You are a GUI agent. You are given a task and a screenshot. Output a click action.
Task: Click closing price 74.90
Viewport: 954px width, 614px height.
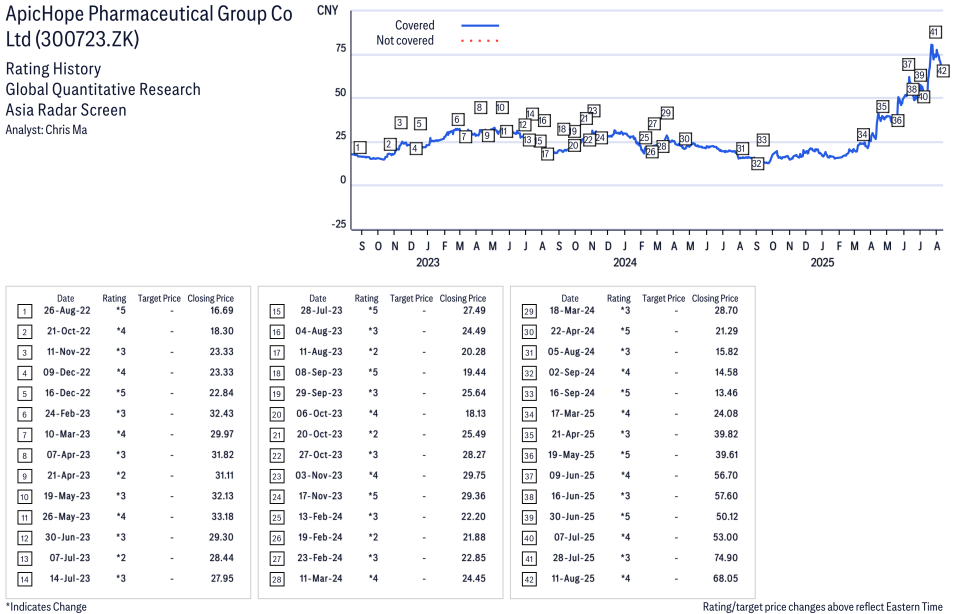(x=726, y=558)
